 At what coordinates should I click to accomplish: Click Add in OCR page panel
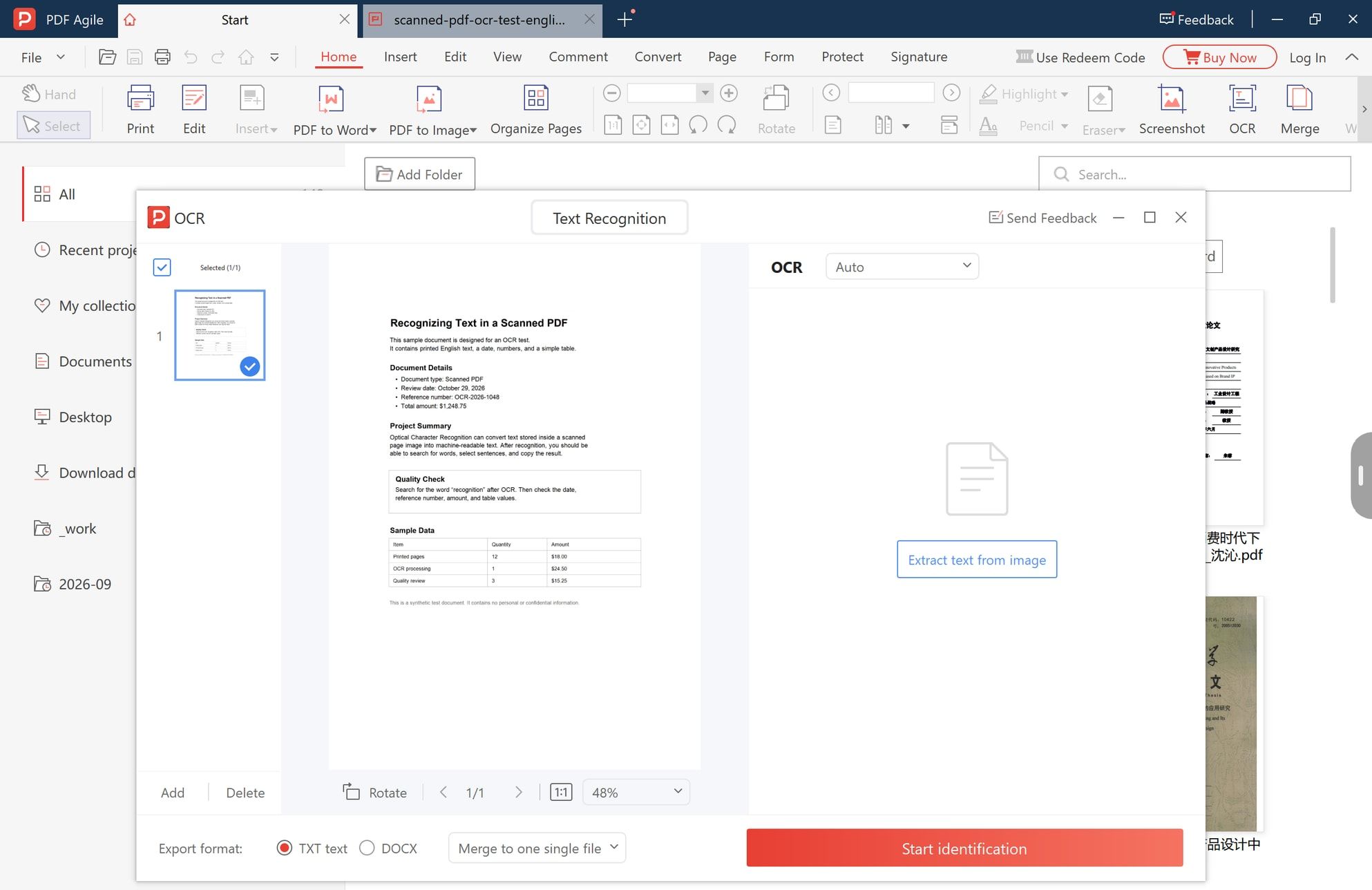click(173, 793)
